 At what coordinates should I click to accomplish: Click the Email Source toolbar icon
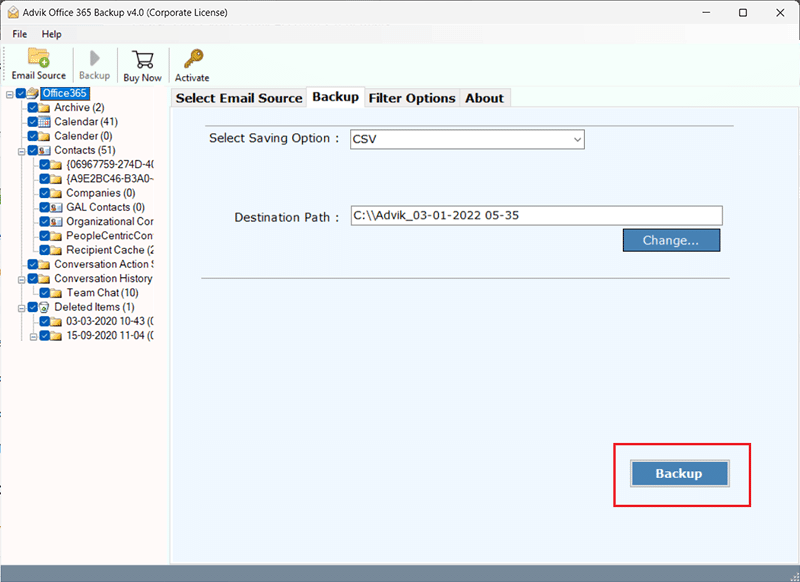pos(39,57)
